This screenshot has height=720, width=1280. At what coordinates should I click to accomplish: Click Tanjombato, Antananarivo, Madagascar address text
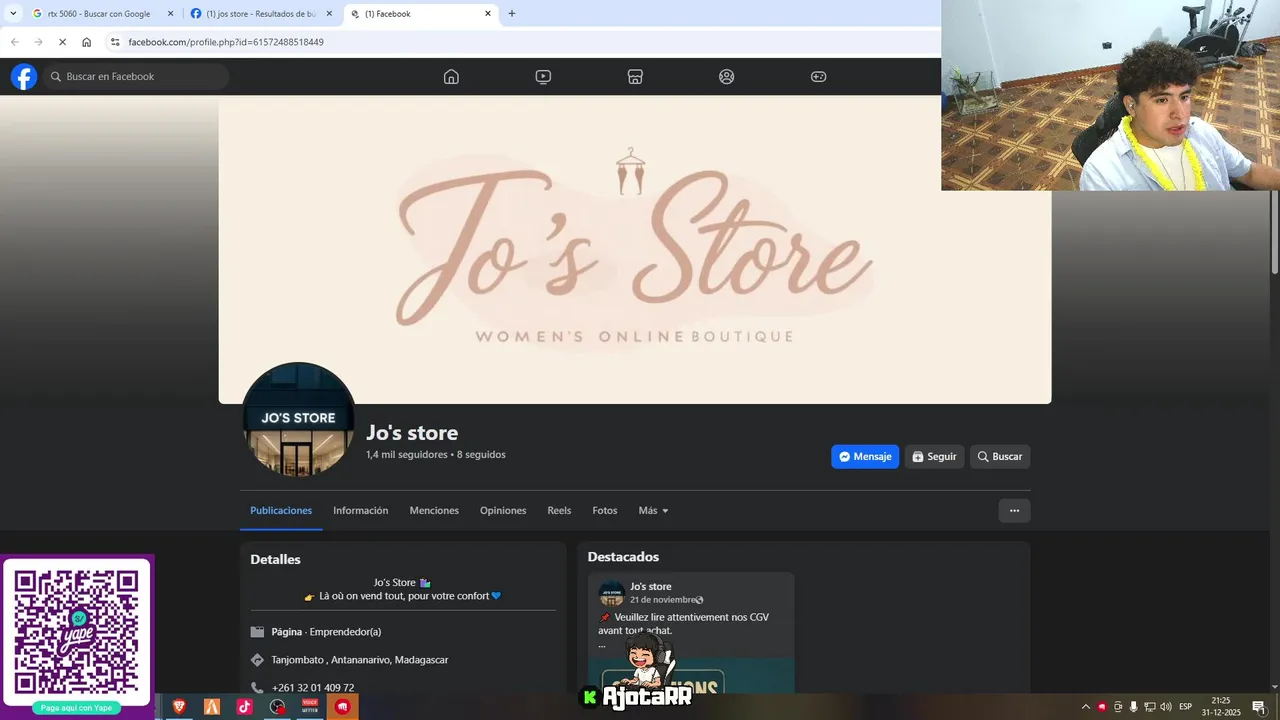coord(360,660)
